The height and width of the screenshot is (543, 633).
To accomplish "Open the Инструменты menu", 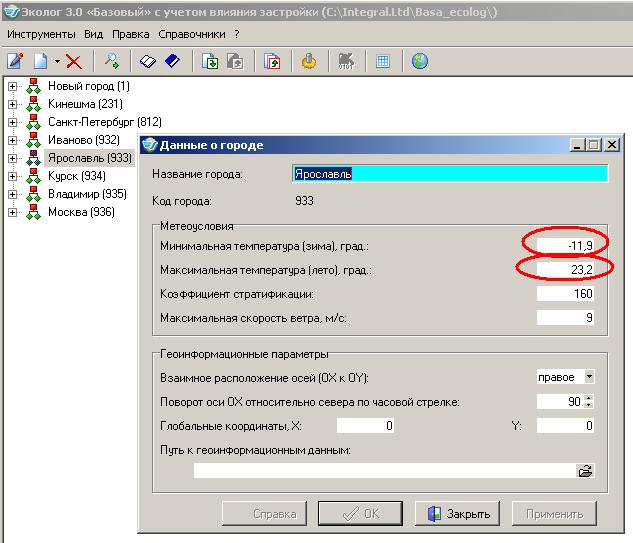I will click(x=42, y=33).
